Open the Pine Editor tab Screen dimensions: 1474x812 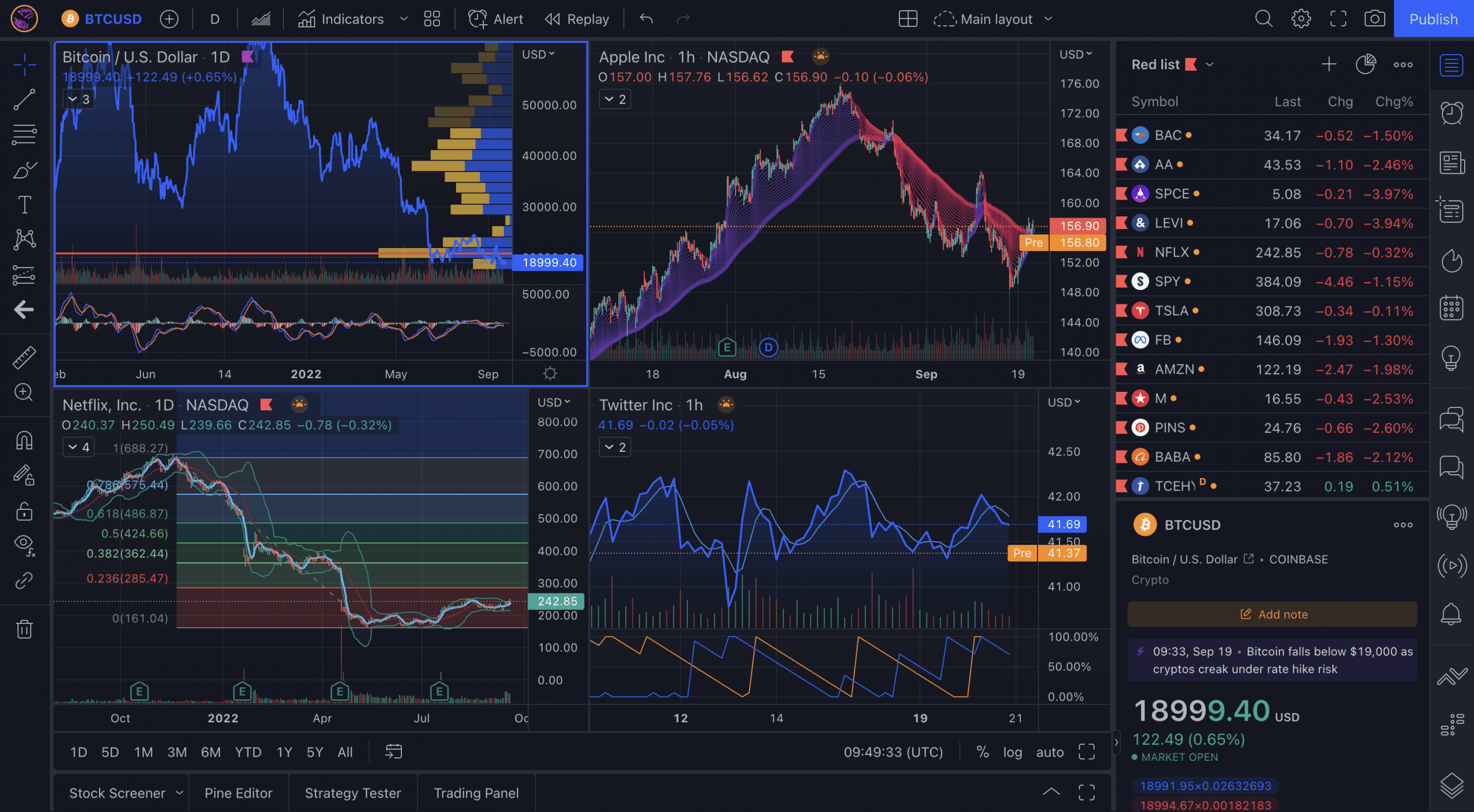click(x=238, y=793)
